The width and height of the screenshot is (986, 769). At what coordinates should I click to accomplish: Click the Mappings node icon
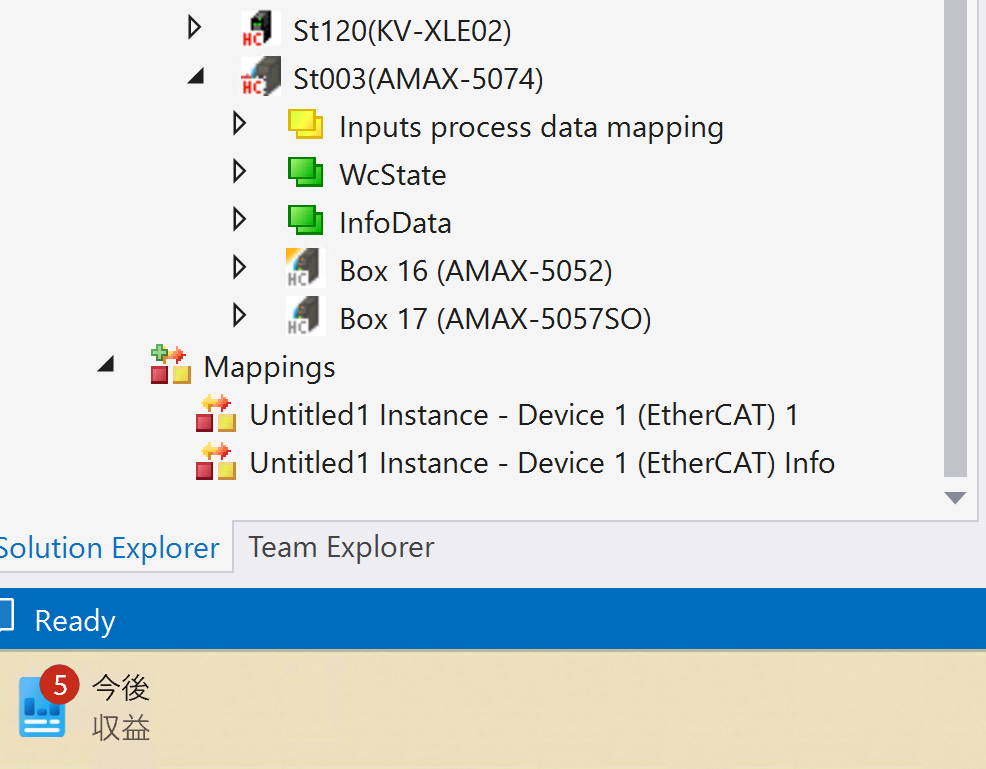click(170, 365)
